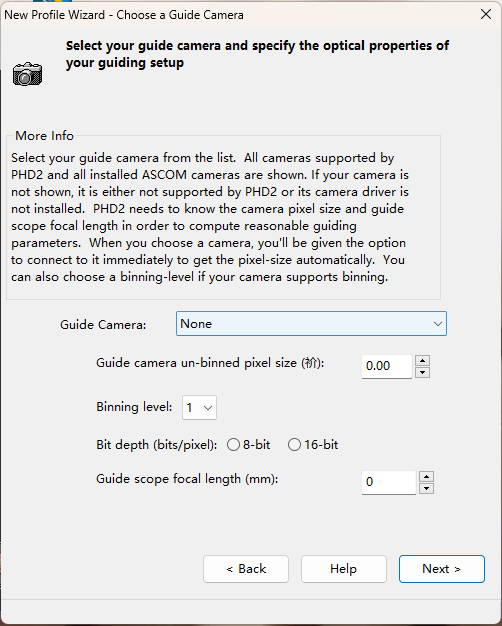Expand the Binning level combo box
502x626 pixels.
tap(199, 408)
